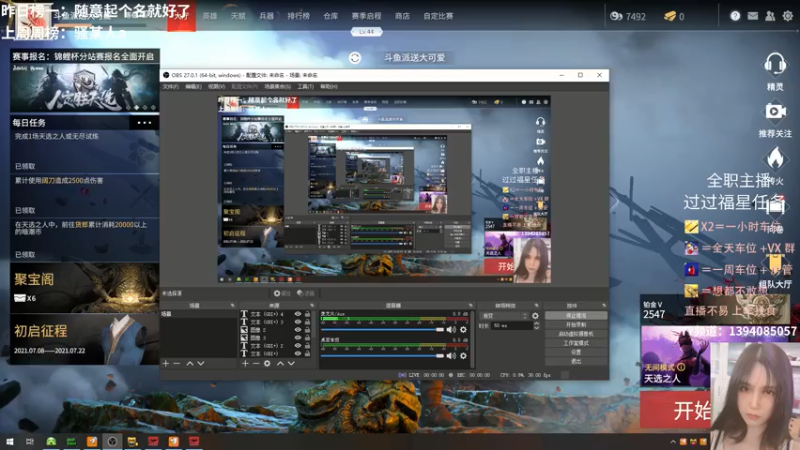Viewport: 800px width, 450px height.
Task: Move the scene up with the up arrow
Action: click(190, 363)
